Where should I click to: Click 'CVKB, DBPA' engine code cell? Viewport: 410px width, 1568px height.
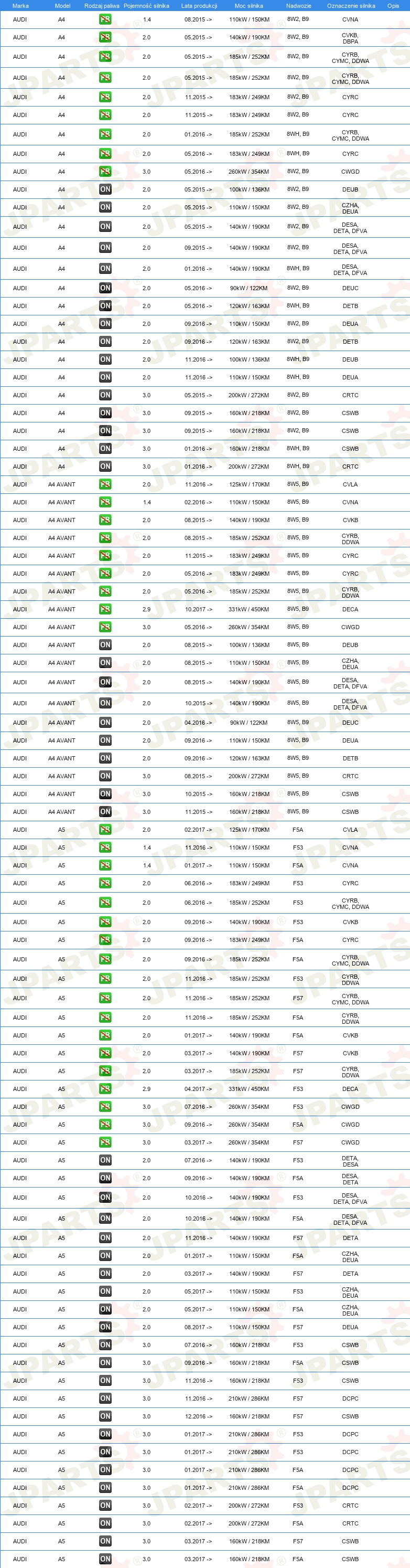tap(350, 38)
